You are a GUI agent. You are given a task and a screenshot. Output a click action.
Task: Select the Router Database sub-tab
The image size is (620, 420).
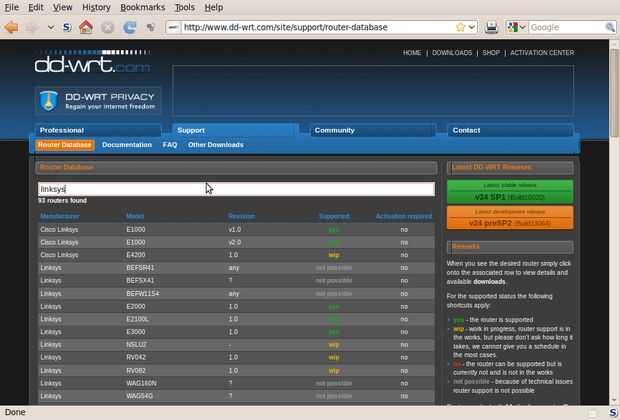pyautogui.click(x=65, y=145)
